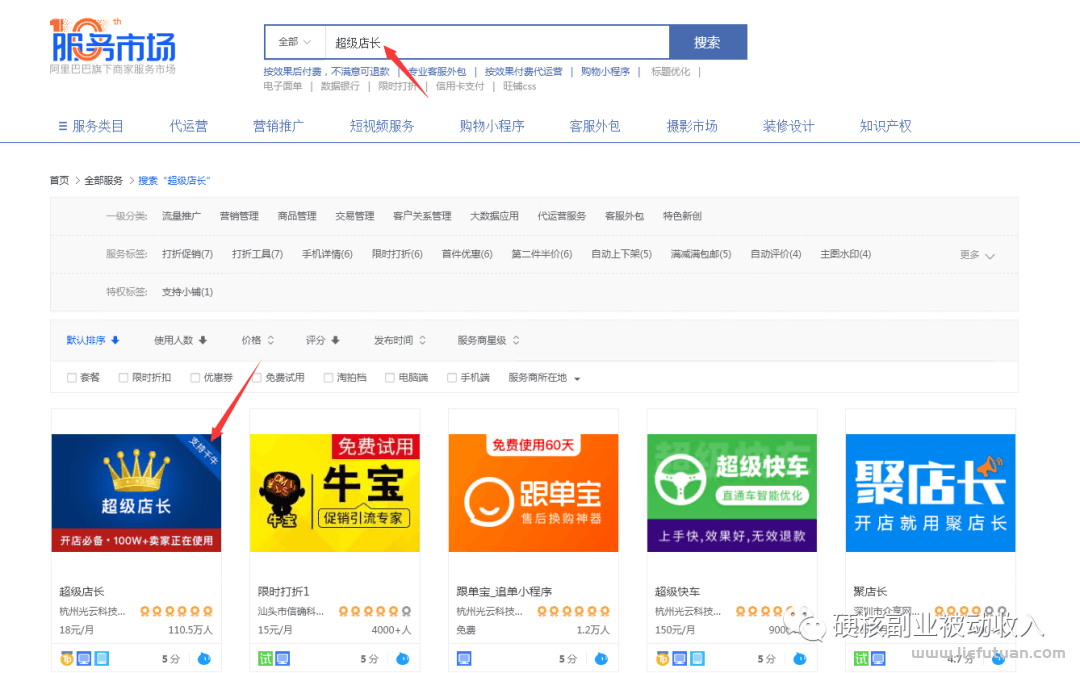
Task: Check the 限时折扣 filter checkbox
Action: (123, 377)
